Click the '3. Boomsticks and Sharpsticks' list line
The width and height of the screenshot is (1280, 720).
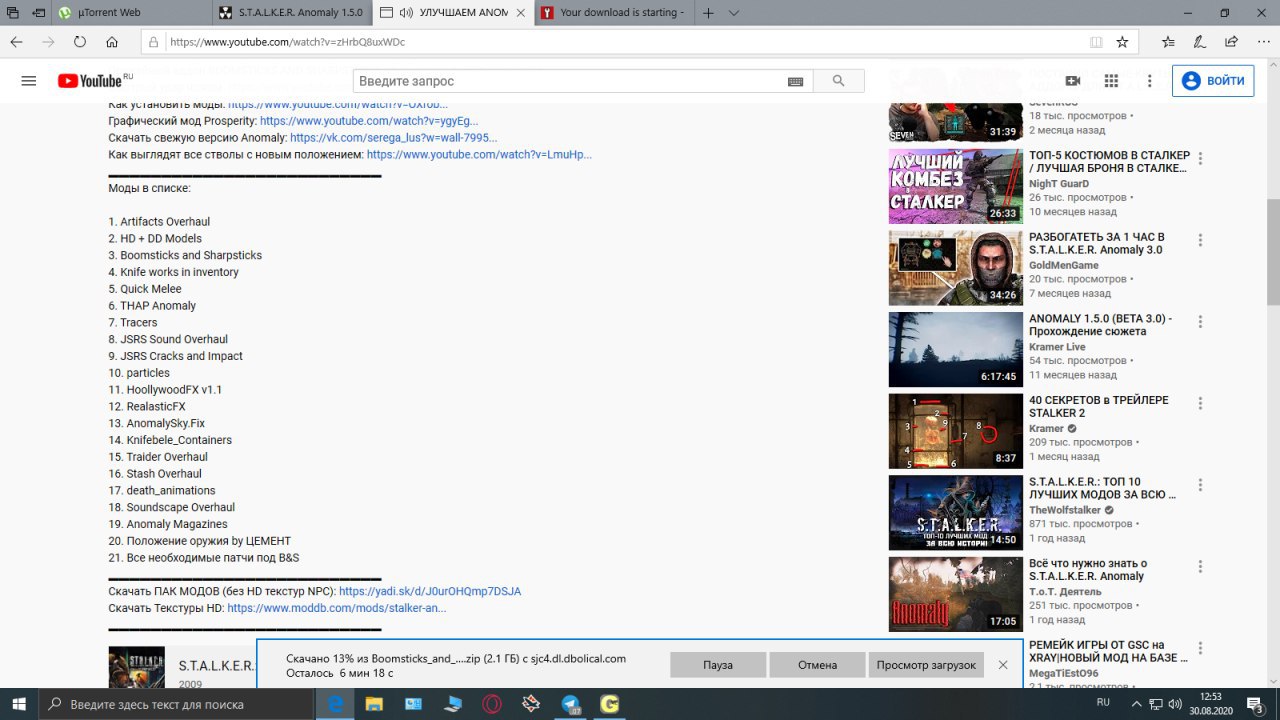point(185,255)
